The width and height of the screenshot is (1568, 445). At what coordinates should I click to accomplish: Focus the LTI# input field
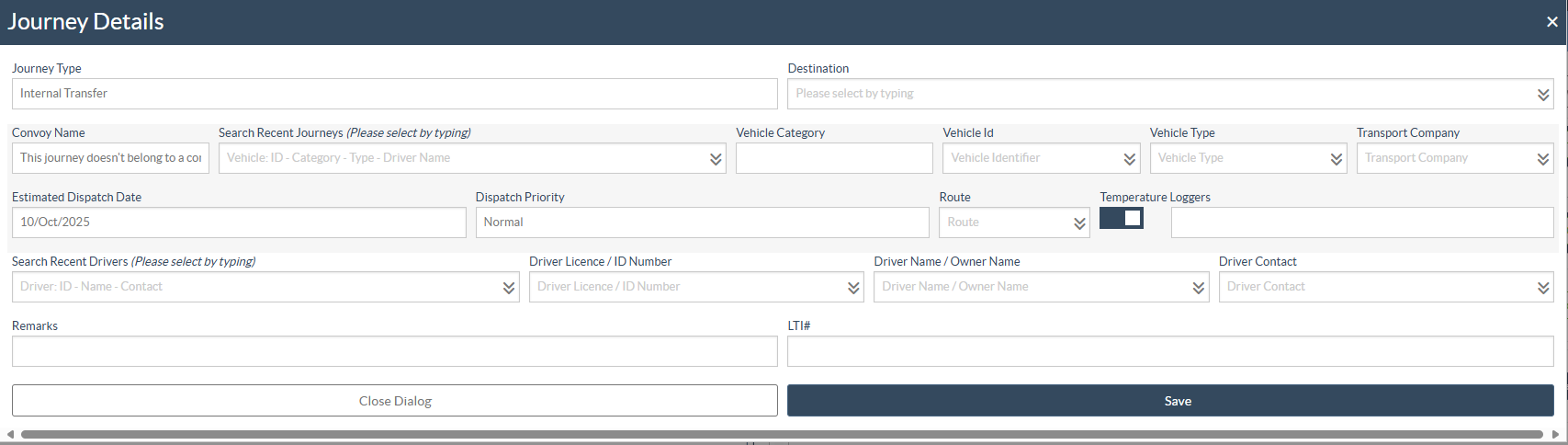(1169, 351)
